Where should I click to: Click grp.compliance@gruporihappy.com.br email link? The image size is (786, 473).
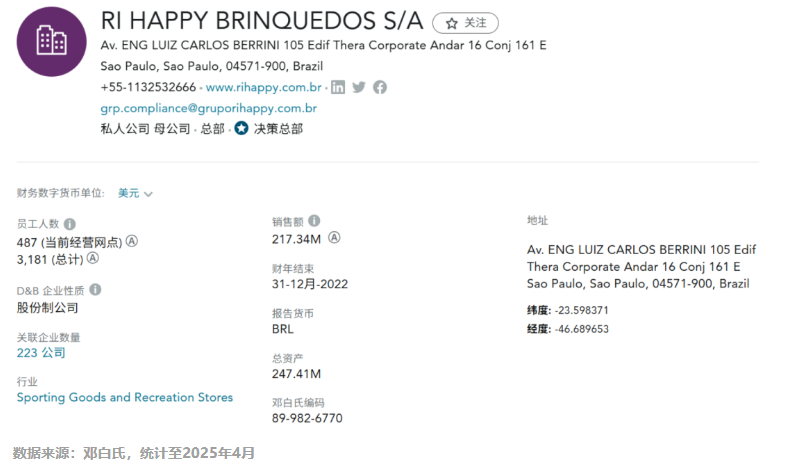(x=209, y=108)
